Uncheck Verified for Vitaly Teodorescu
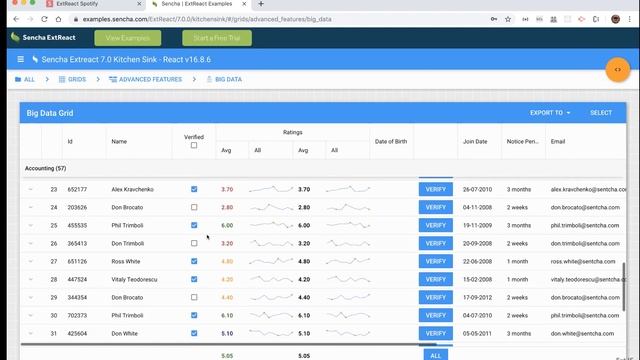The width and height of the screenshot is (640, 360). pos(194,279)
